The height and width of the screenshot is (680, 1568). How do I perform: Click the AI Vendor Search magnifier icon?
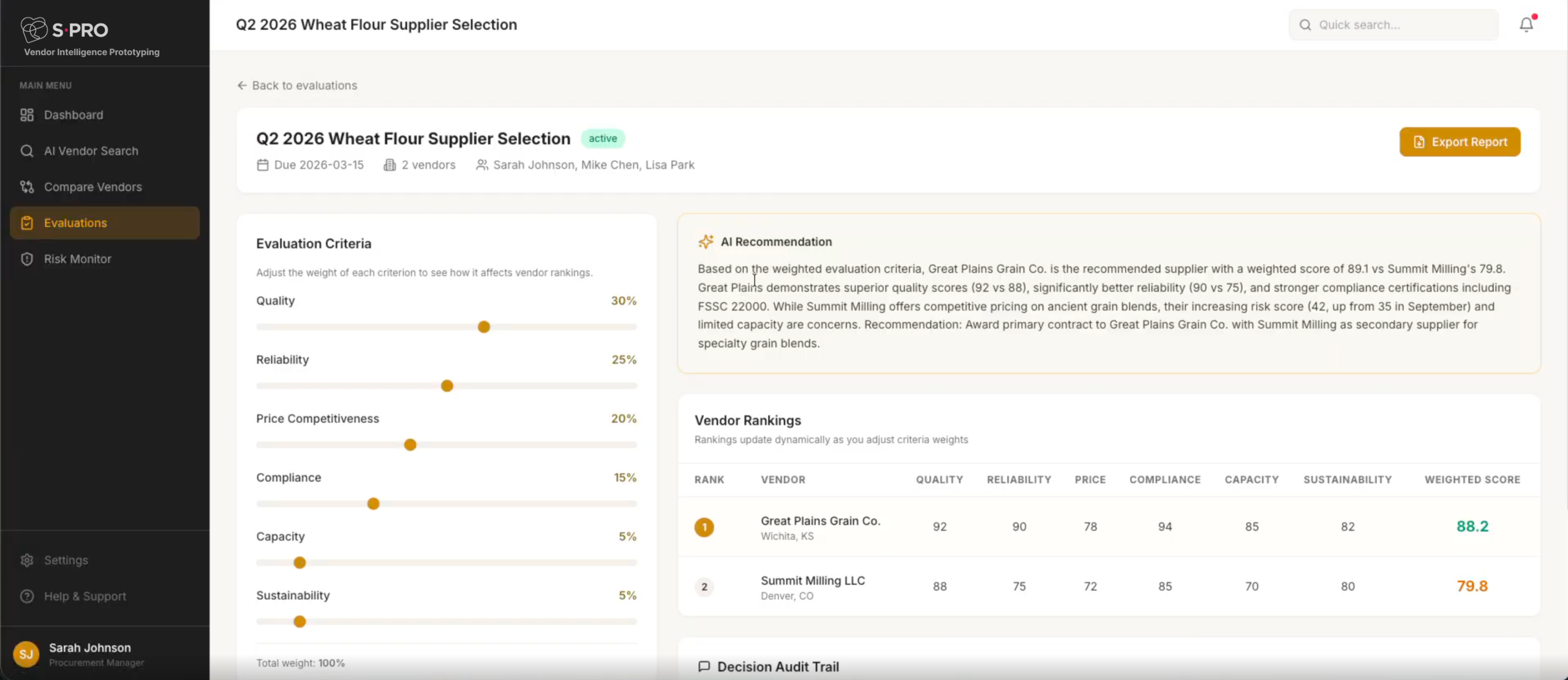coord(27,151)
